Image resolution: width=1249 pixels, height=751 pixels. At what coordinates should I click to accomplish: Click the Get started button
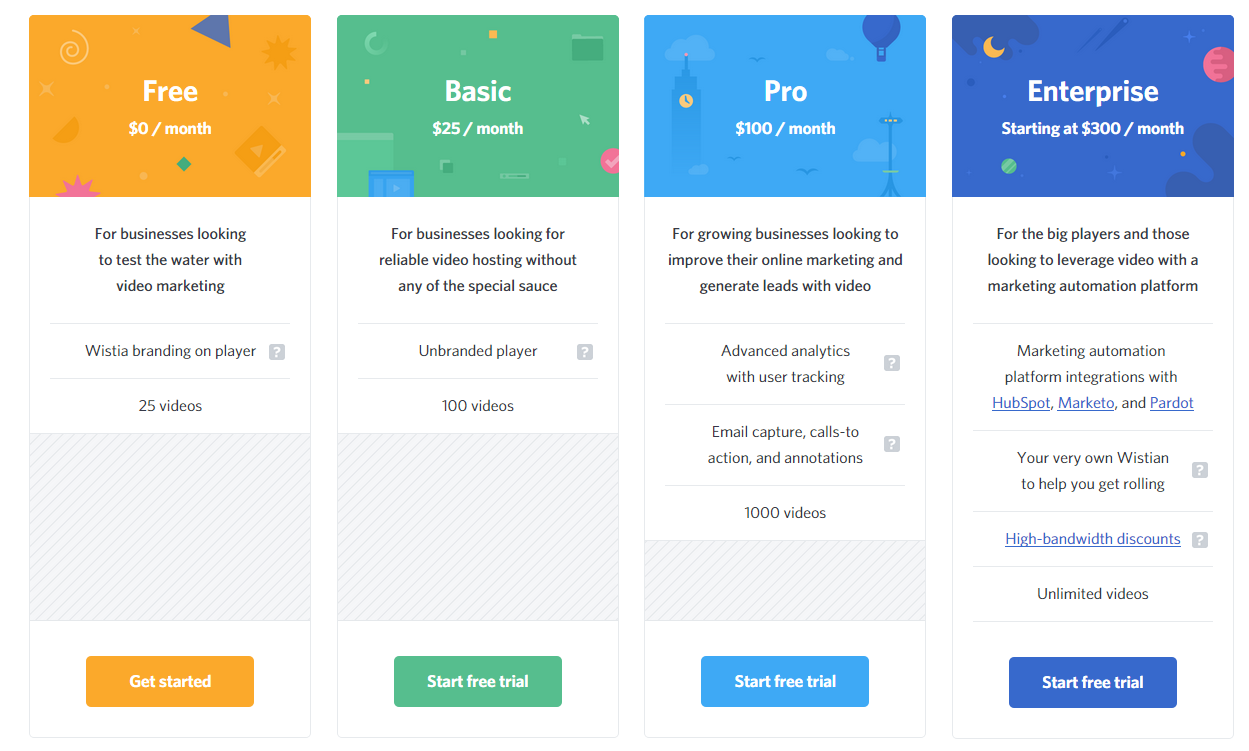tap(170, 681)
